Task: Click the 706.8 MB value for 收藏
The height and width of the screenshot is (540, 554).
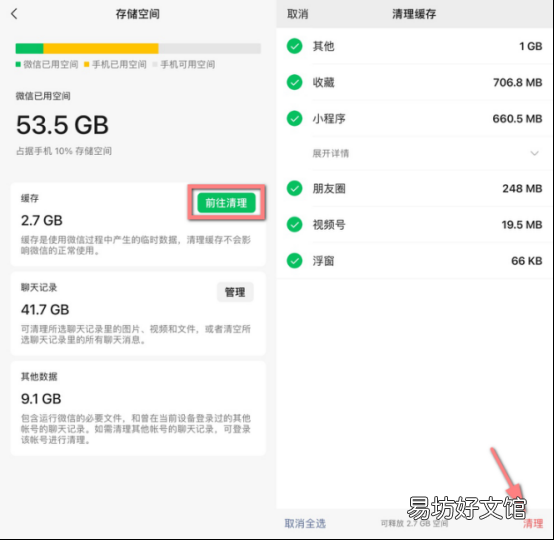Action: coord(518,82)
